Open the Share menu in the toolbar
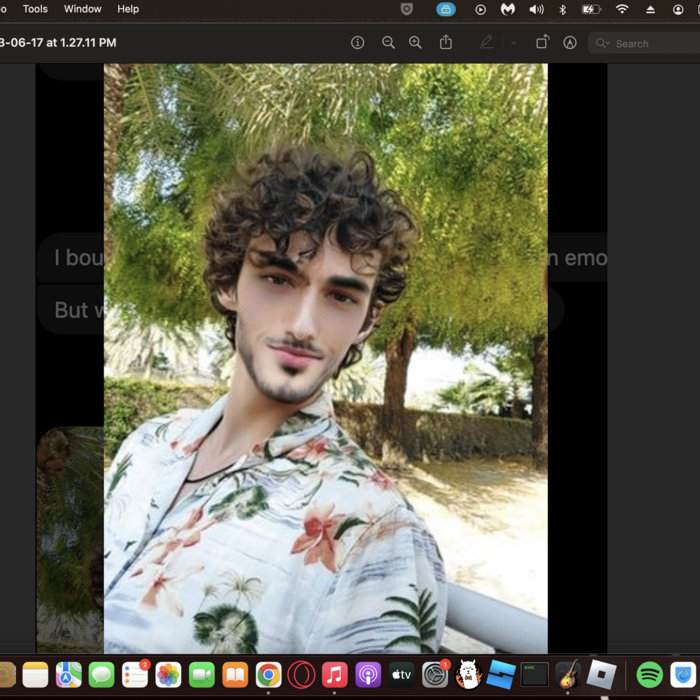700x700 pixels. [446, 43]
